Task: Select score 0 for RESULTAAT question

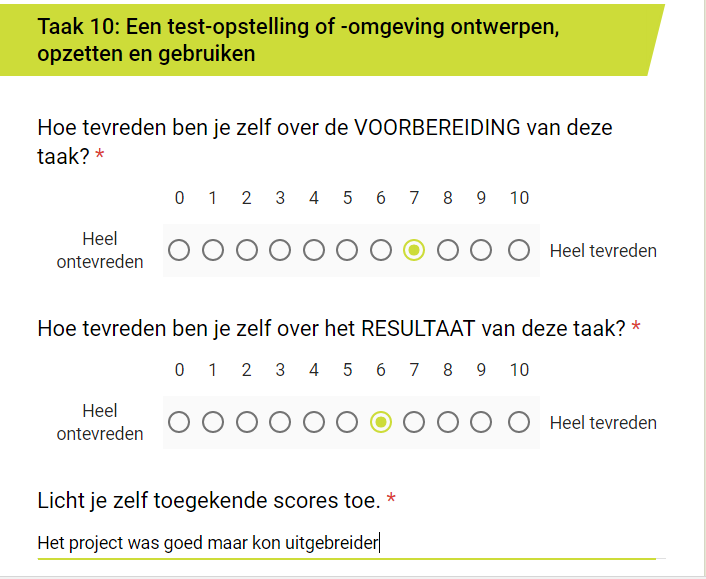Action: point(179,422)
